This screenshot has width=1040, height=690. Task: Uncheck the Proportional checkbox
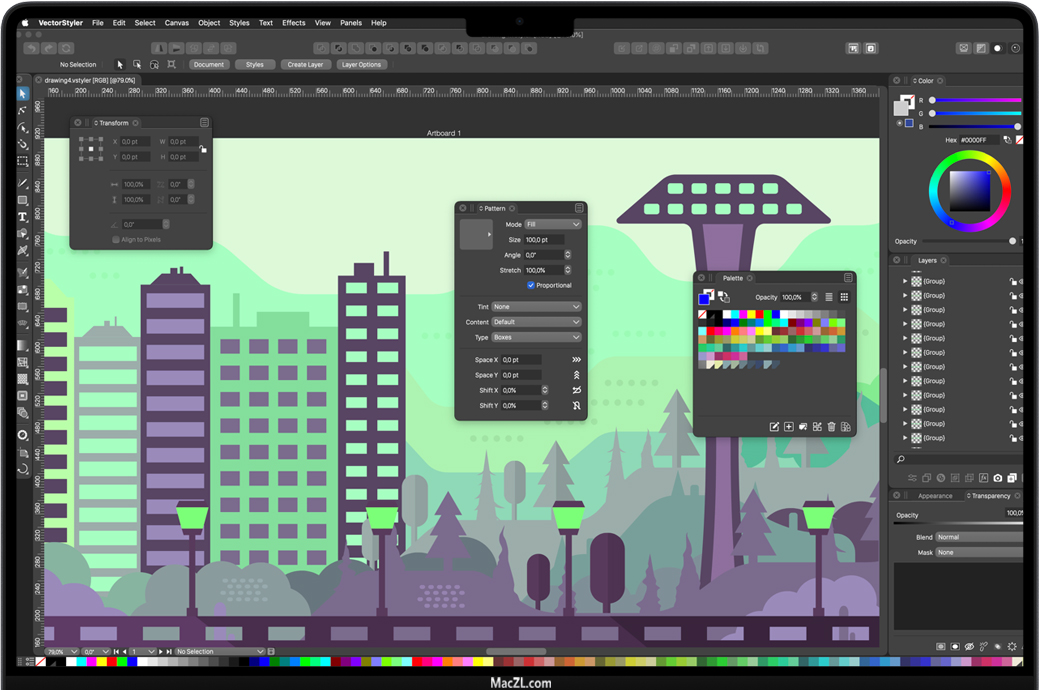[531, 285]
